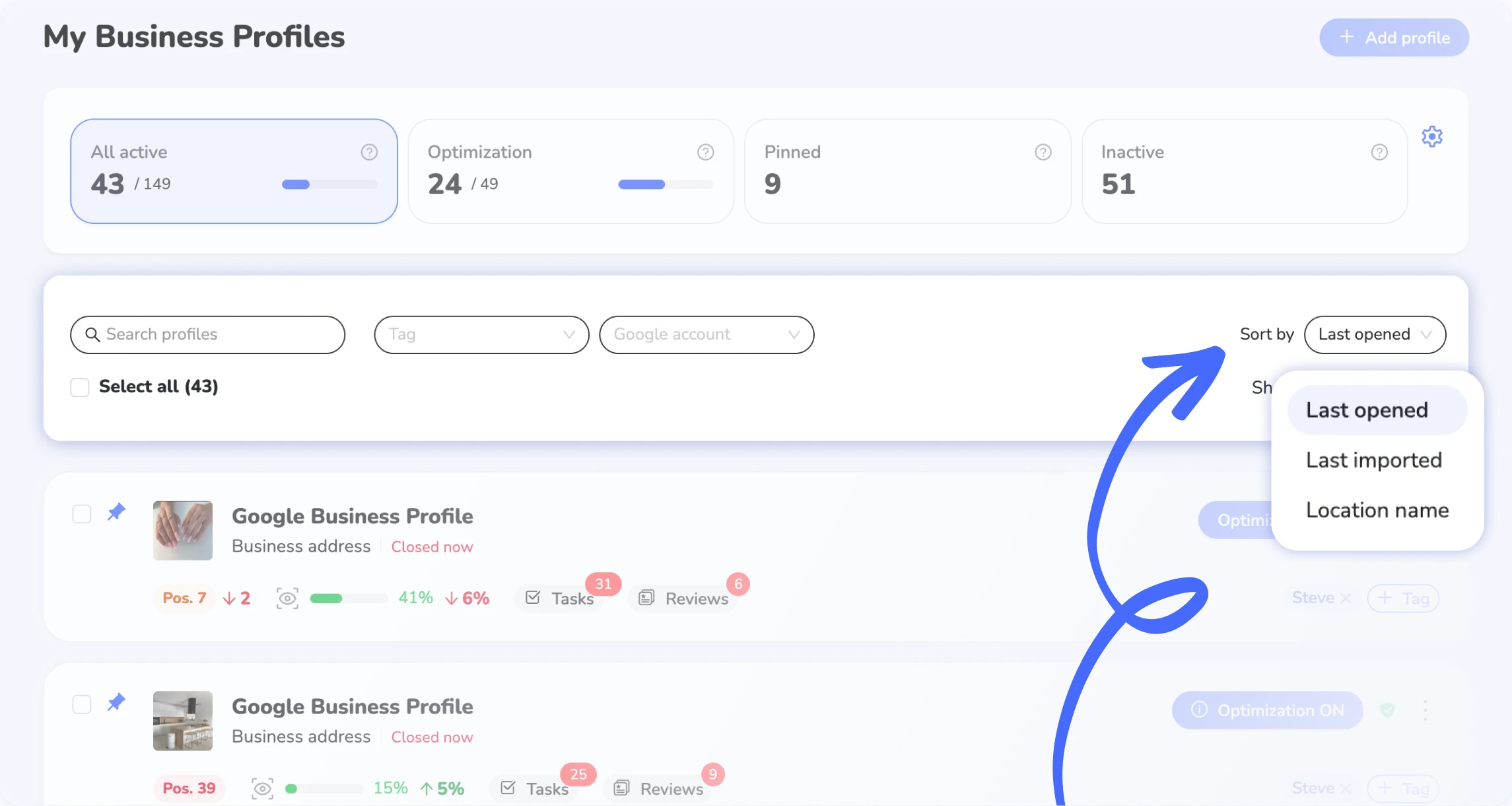Click the settings gear icon

(1431, 137)
